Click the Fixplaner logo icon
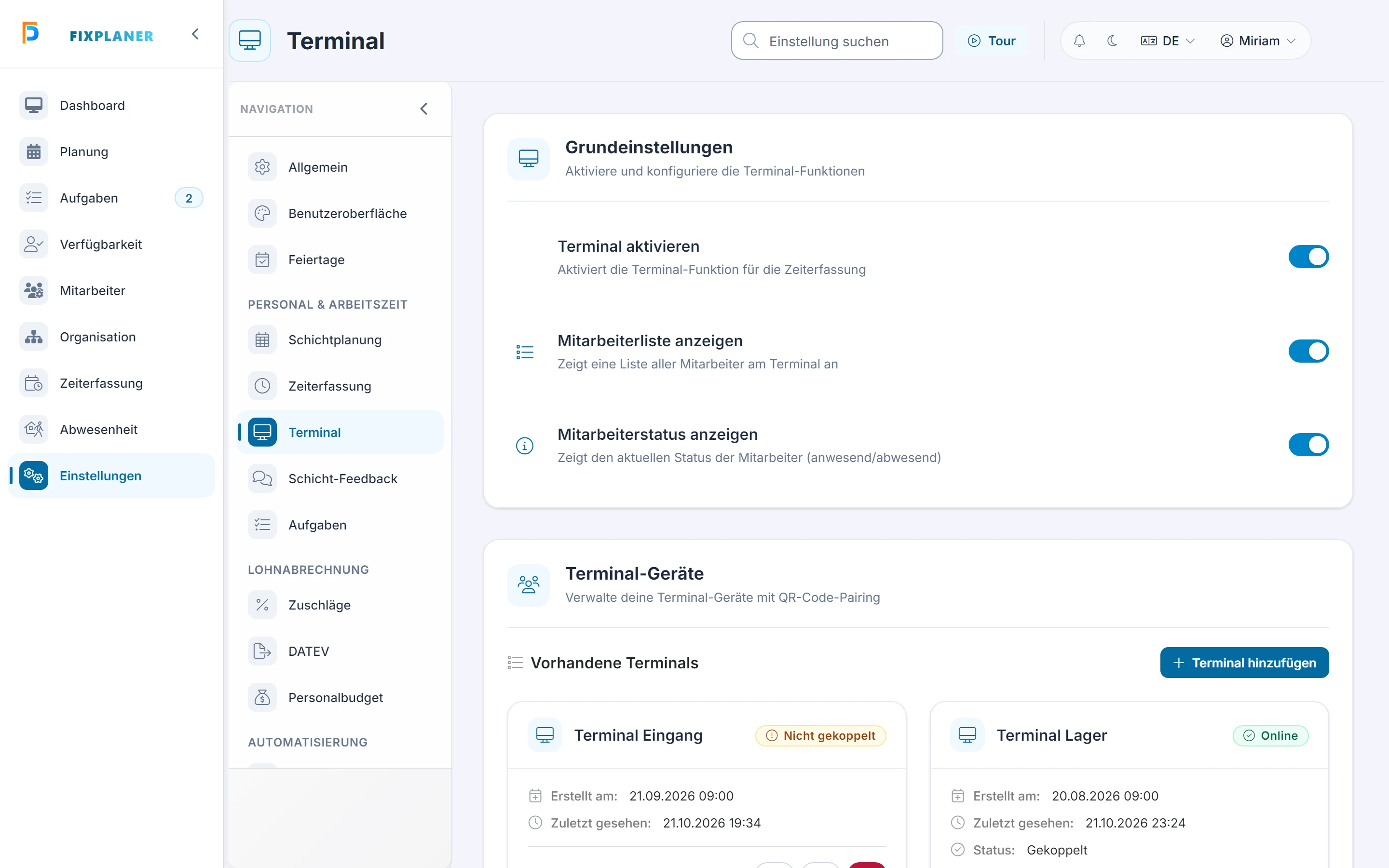This screenshot has height=868, width=1389. tap(30, 33)
